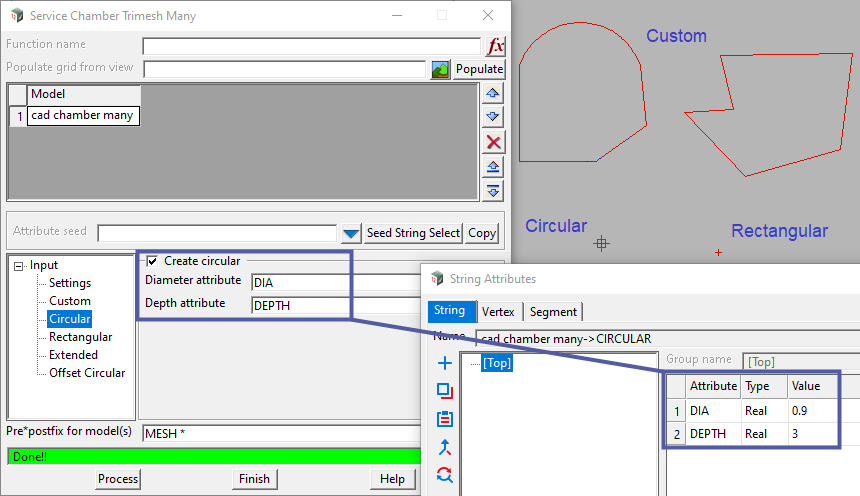860x496 pixels.
Task: Open the Attribute seed dropdown arrow
Action: (x=350, y=233)
